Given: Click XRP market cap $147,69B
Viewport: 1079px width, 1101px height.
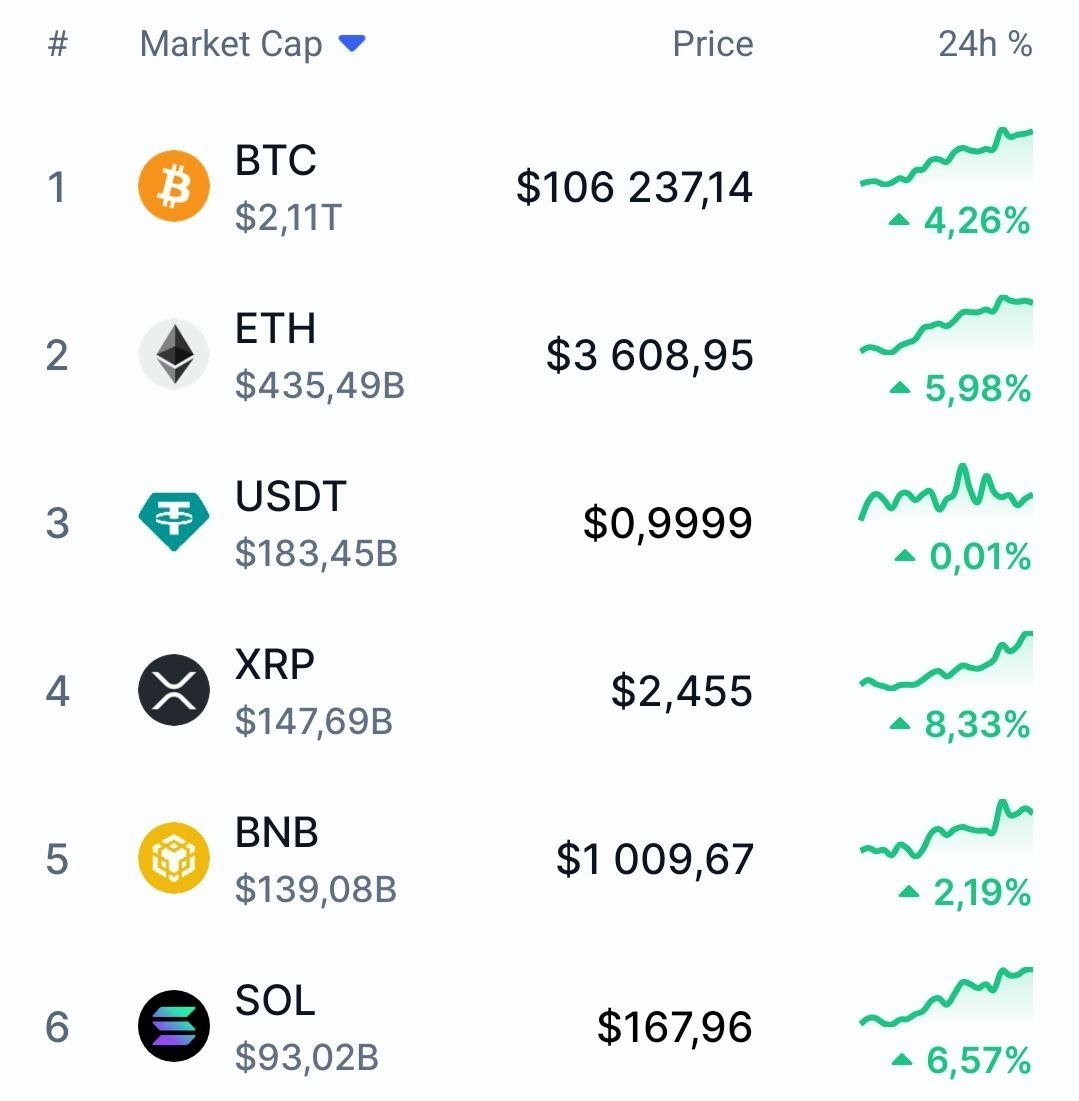Looking at the screenshot, I should (314, 721).
